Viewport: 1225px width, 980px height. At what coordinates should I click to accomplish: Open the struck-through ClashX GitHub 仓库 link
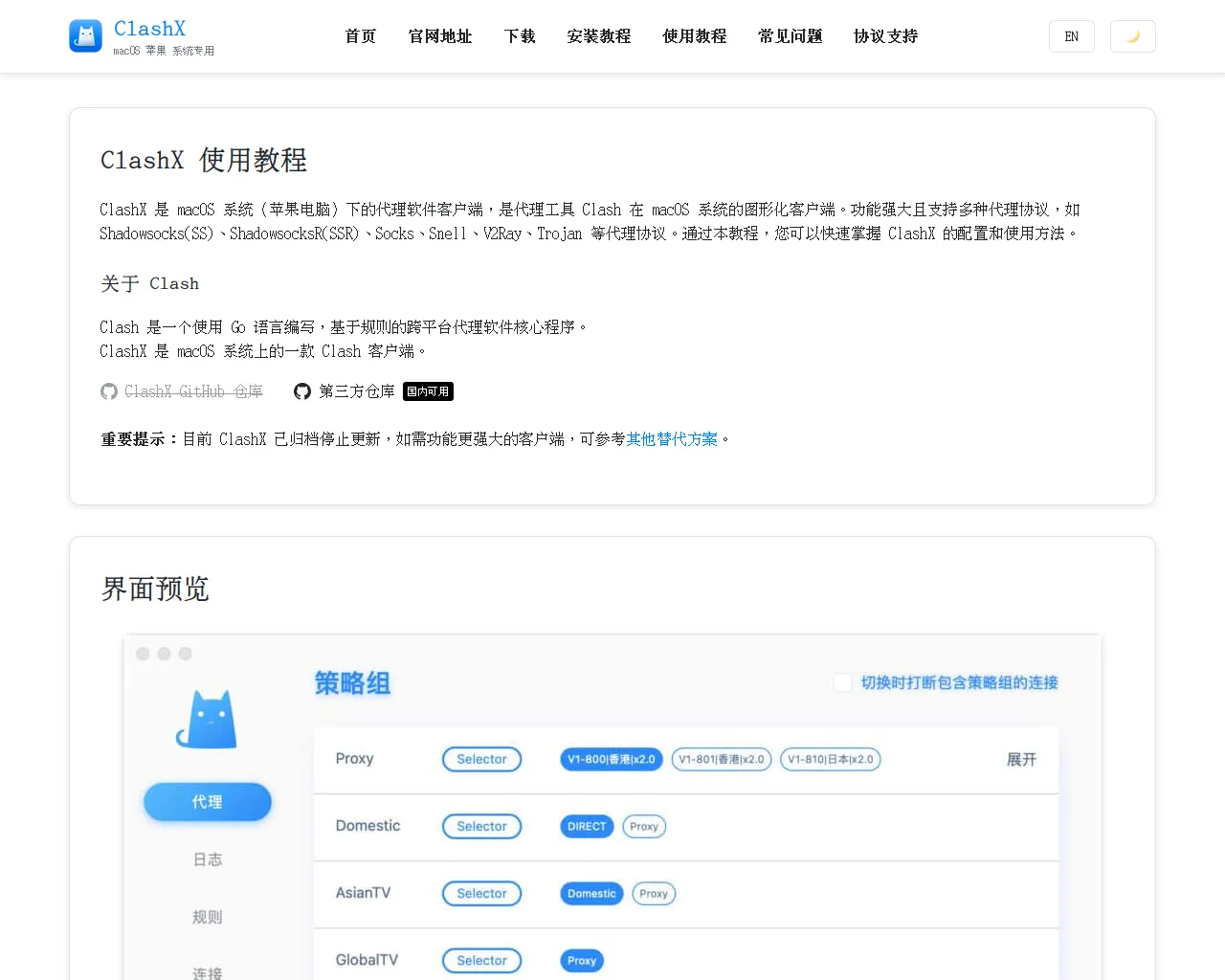pos(193,391)
